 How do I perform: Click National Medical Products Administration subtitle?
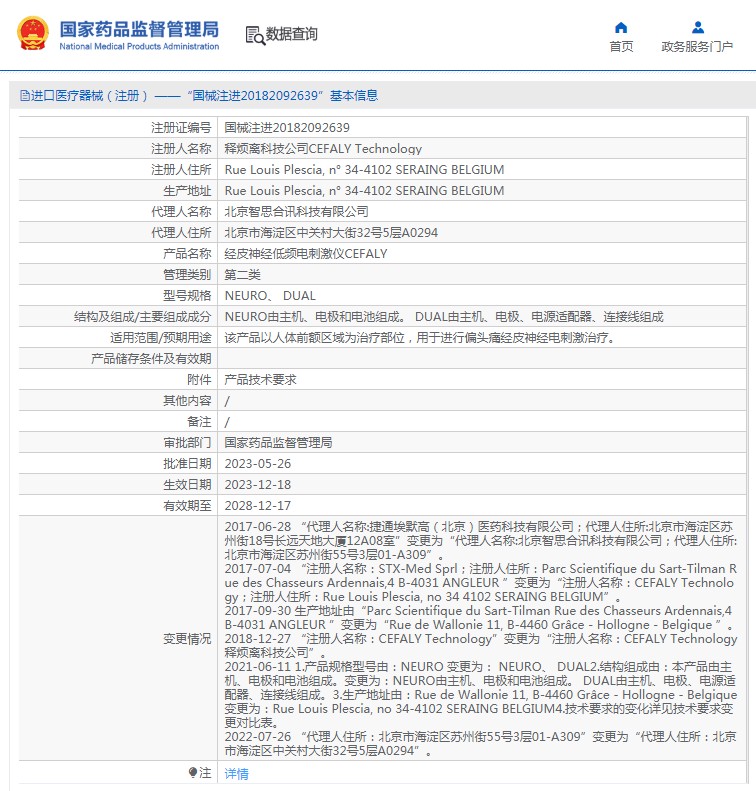click(x=139, y=46)
